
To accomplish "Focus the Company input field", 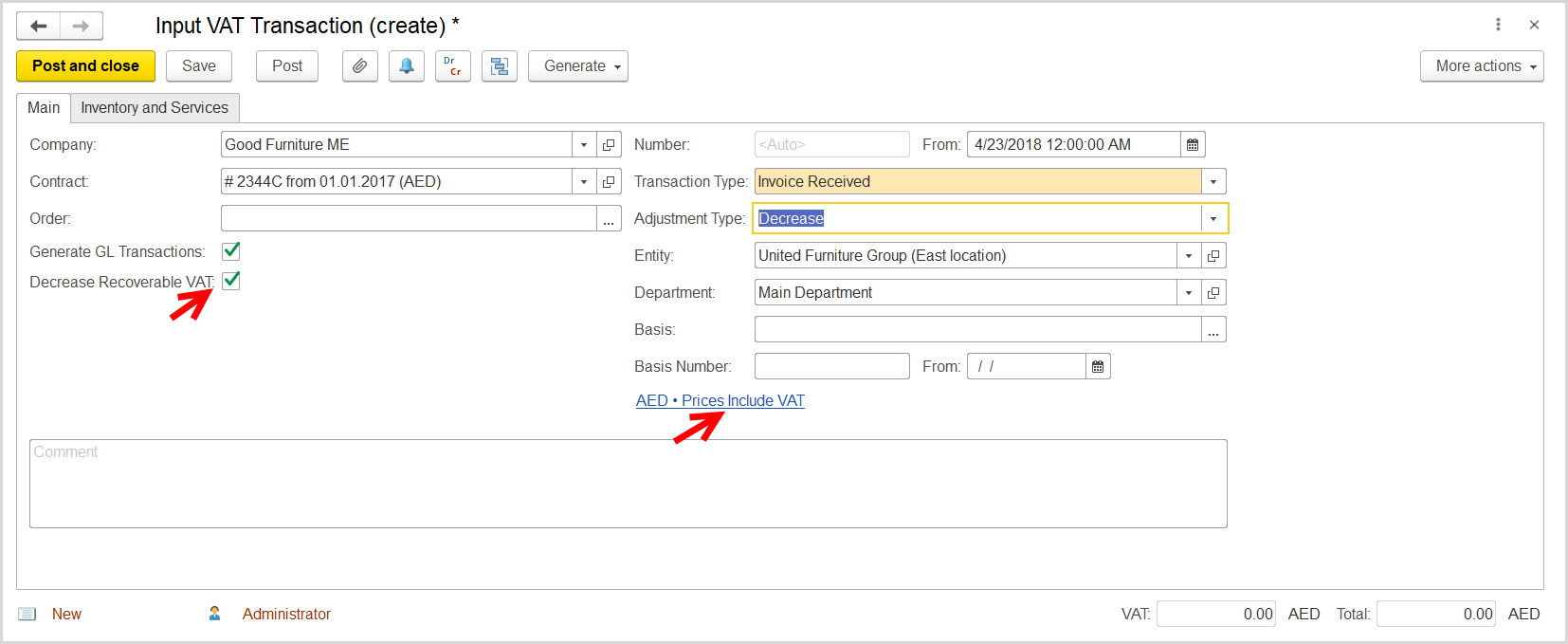I will (396, 145).
